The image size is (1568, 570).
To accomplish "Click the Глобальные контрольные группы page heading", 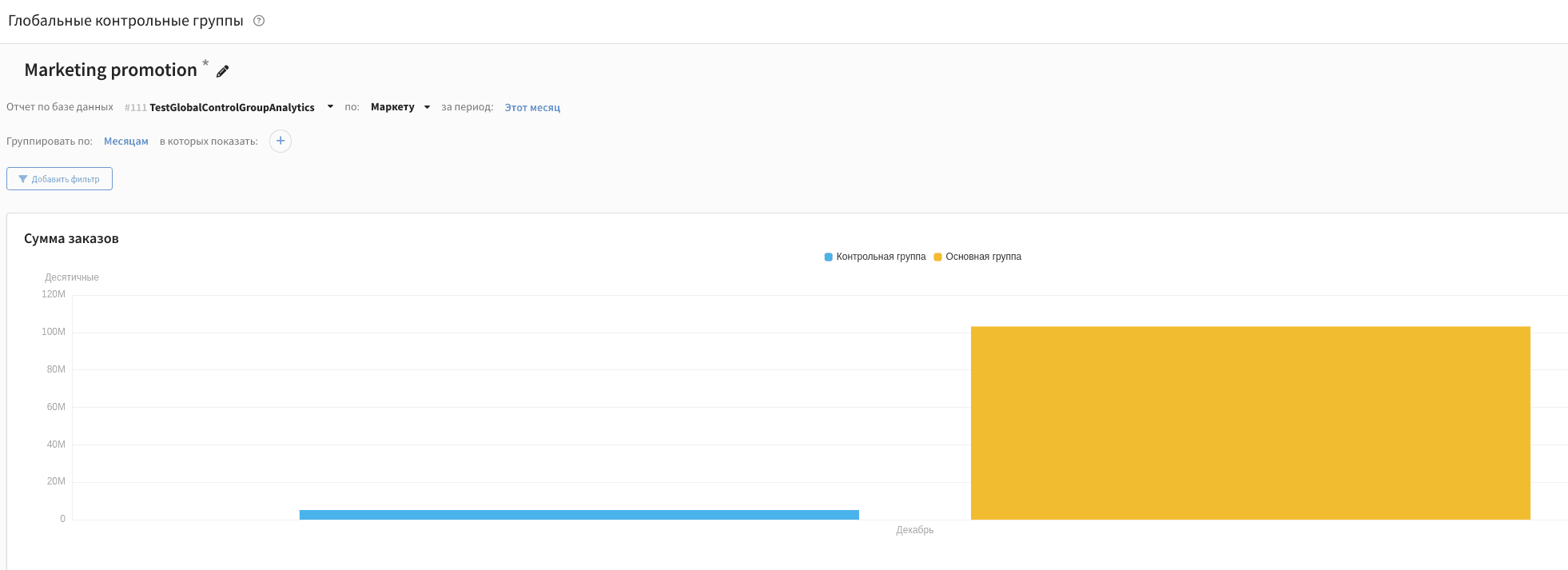I will tap(125, 21).
